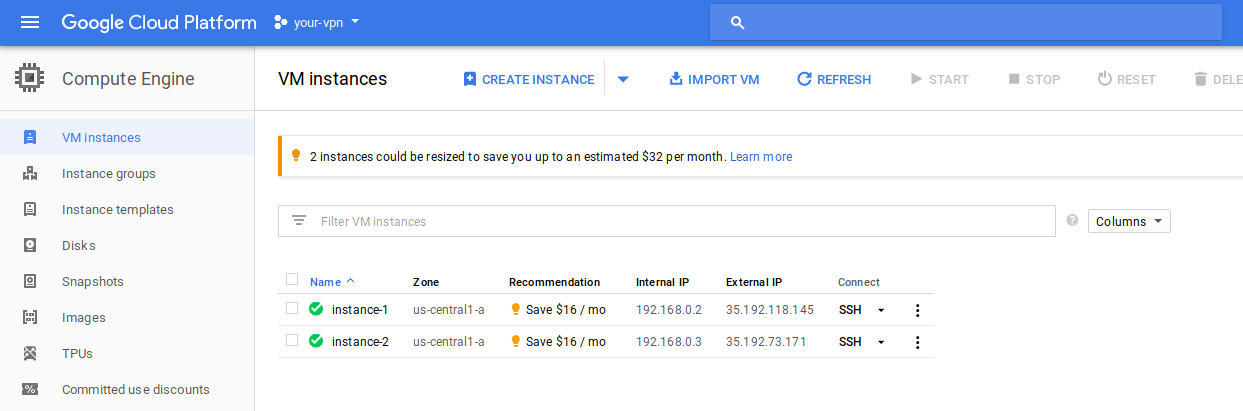Open the hamburger navigation menu
The image size is (1243, 411).
click(30, 22)
